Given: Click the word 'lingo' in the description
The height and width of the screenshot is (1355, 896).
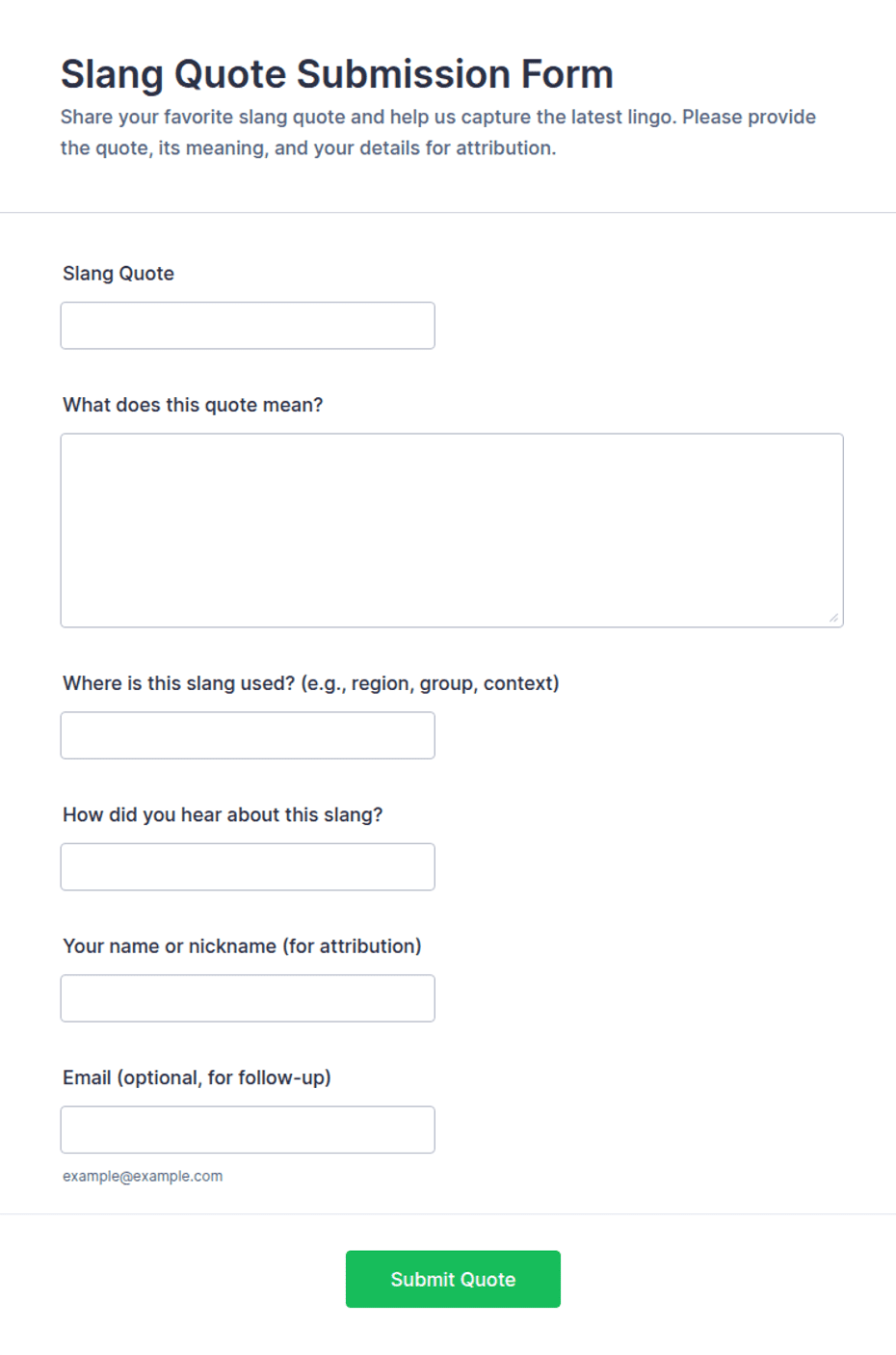Looking at the screenshot, I should coord(649,117).
